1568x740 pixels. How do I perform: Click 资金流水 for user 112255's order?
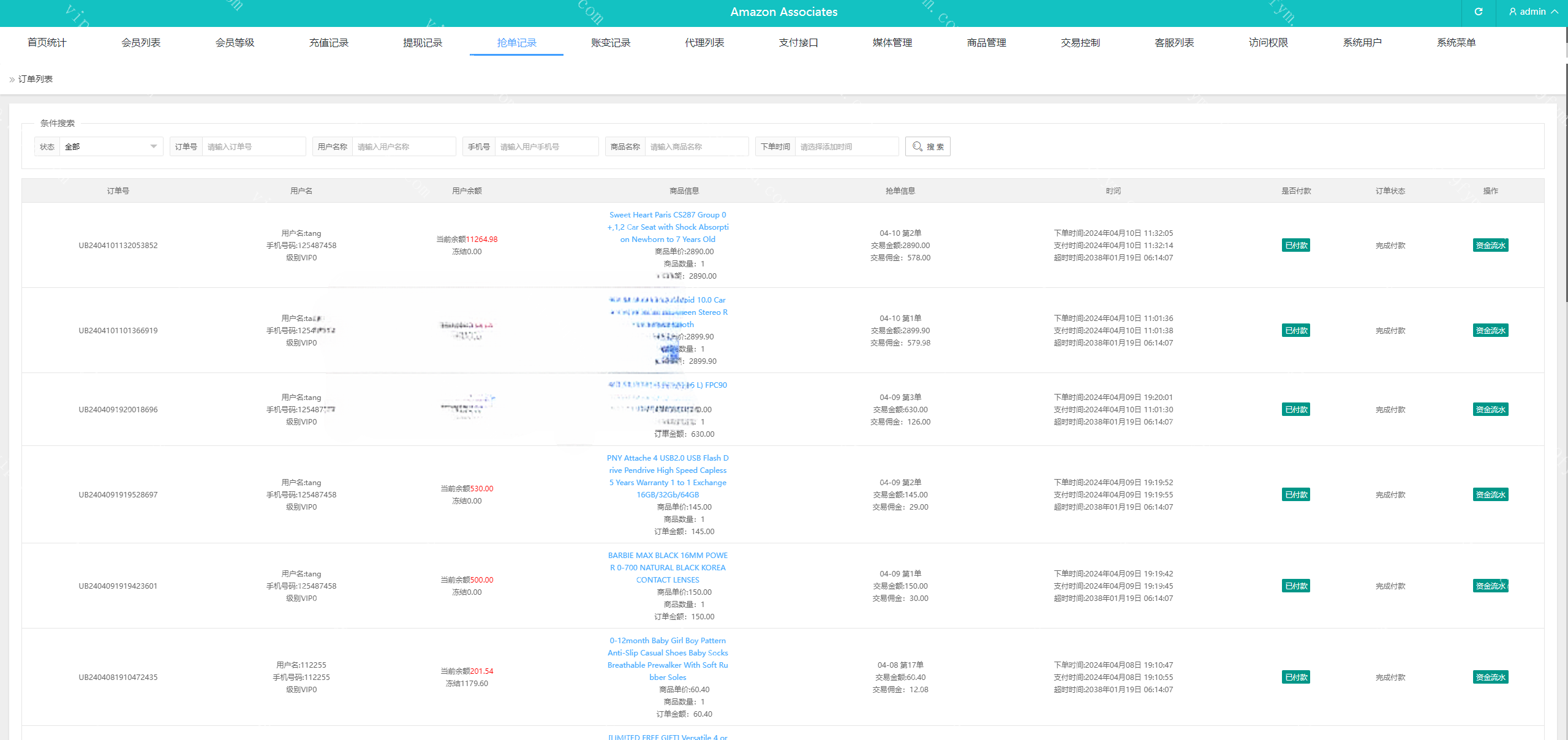(x=1490, y=677)
